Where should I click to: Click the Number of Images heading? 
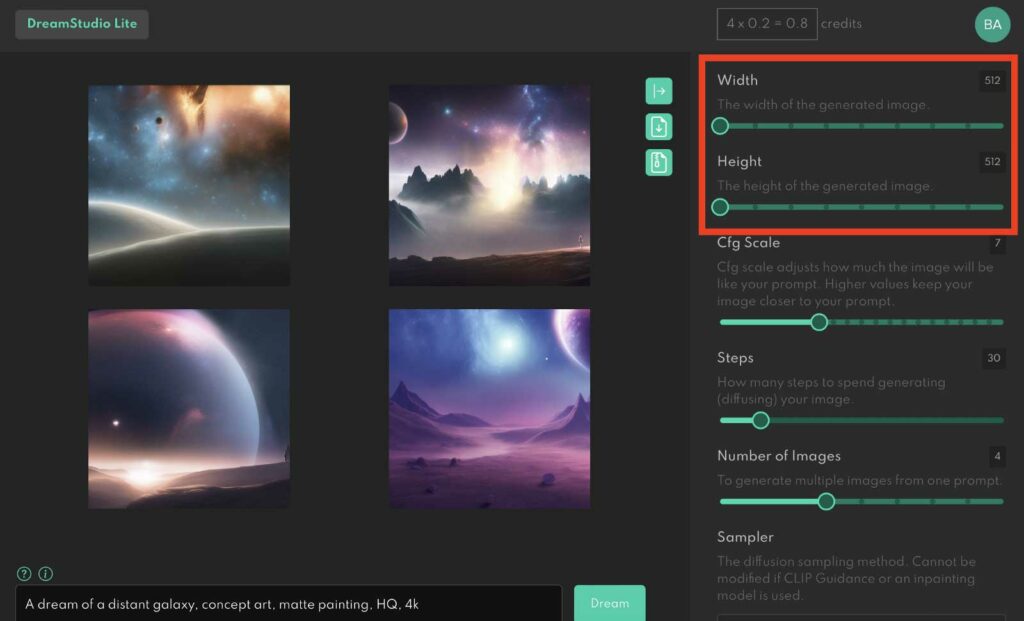779,456
